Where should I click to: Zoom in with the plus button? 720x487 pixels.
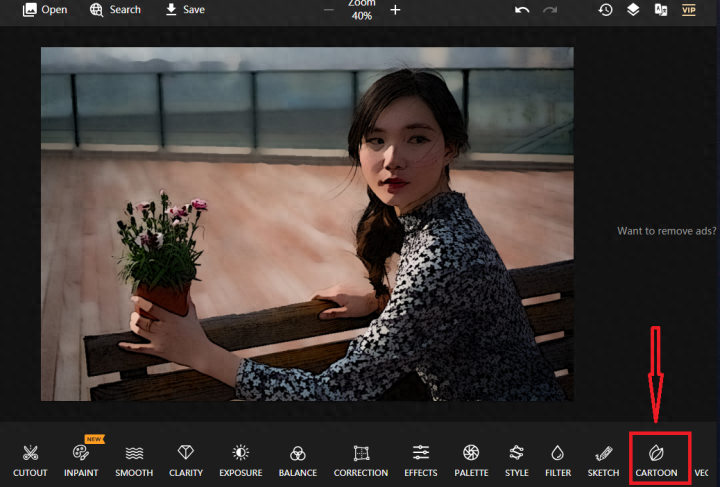click(x=395, y=10)
